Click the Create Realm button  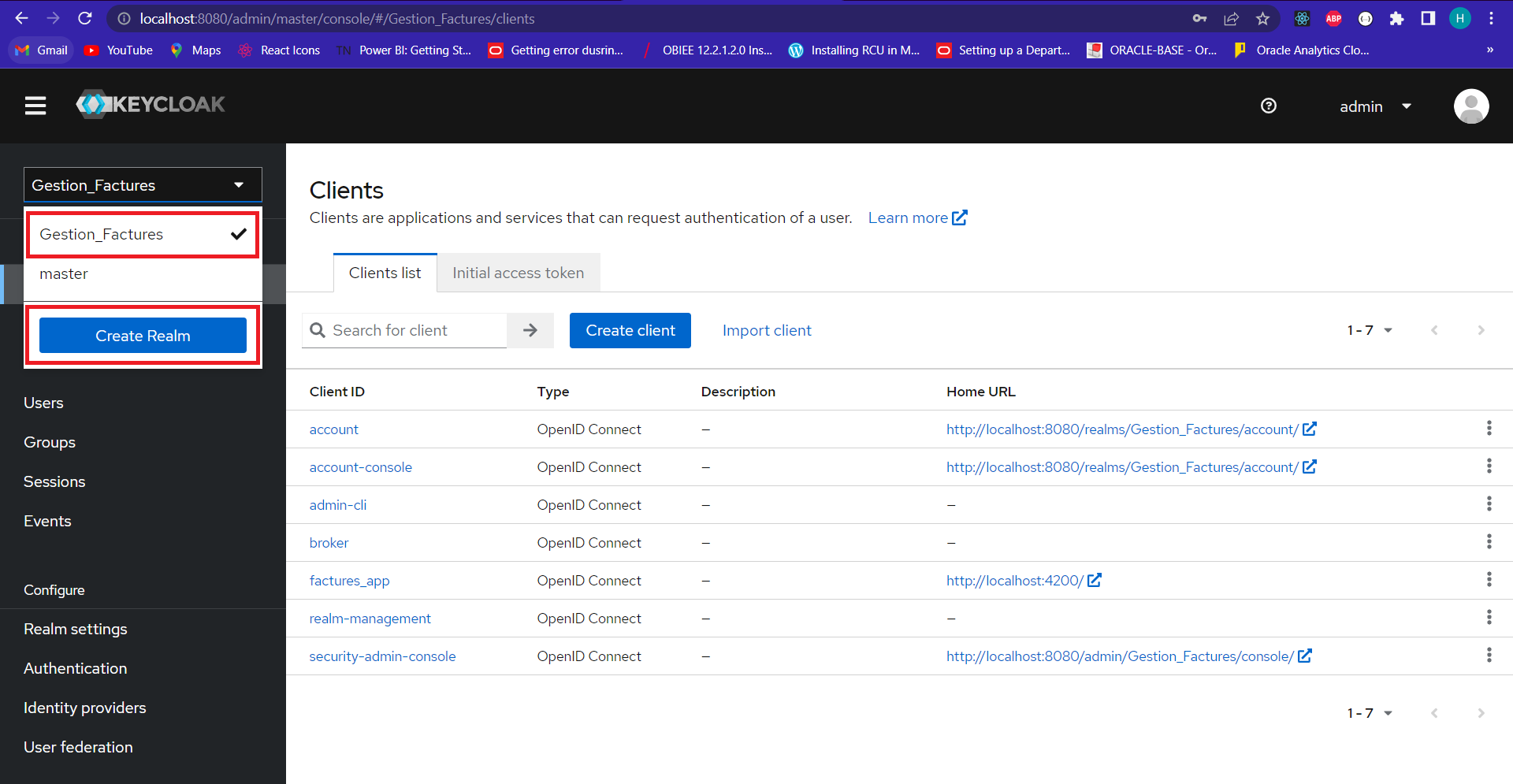(142, 335)
